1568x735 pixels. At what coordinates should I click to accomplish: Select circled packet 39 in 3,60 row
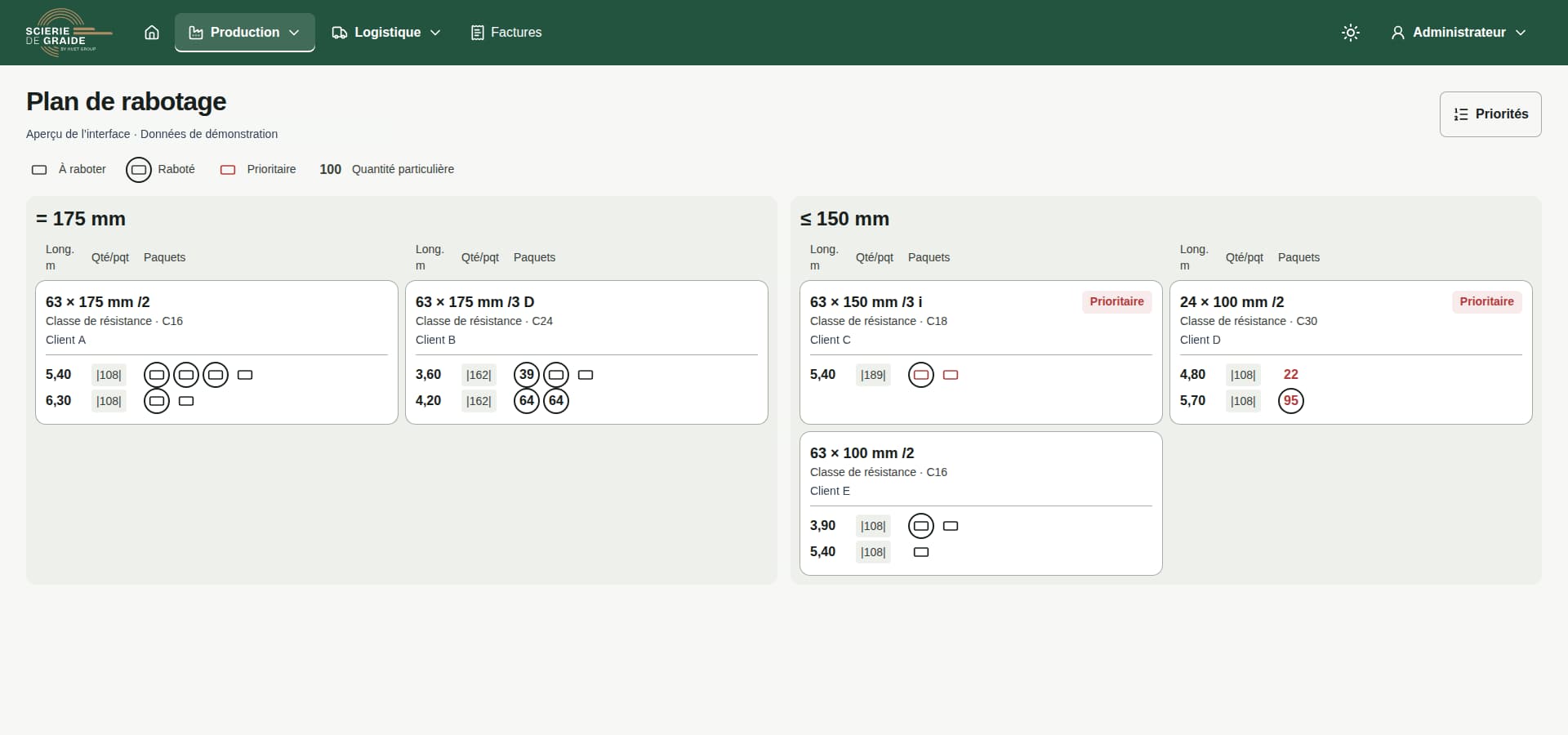pos(527,375)
